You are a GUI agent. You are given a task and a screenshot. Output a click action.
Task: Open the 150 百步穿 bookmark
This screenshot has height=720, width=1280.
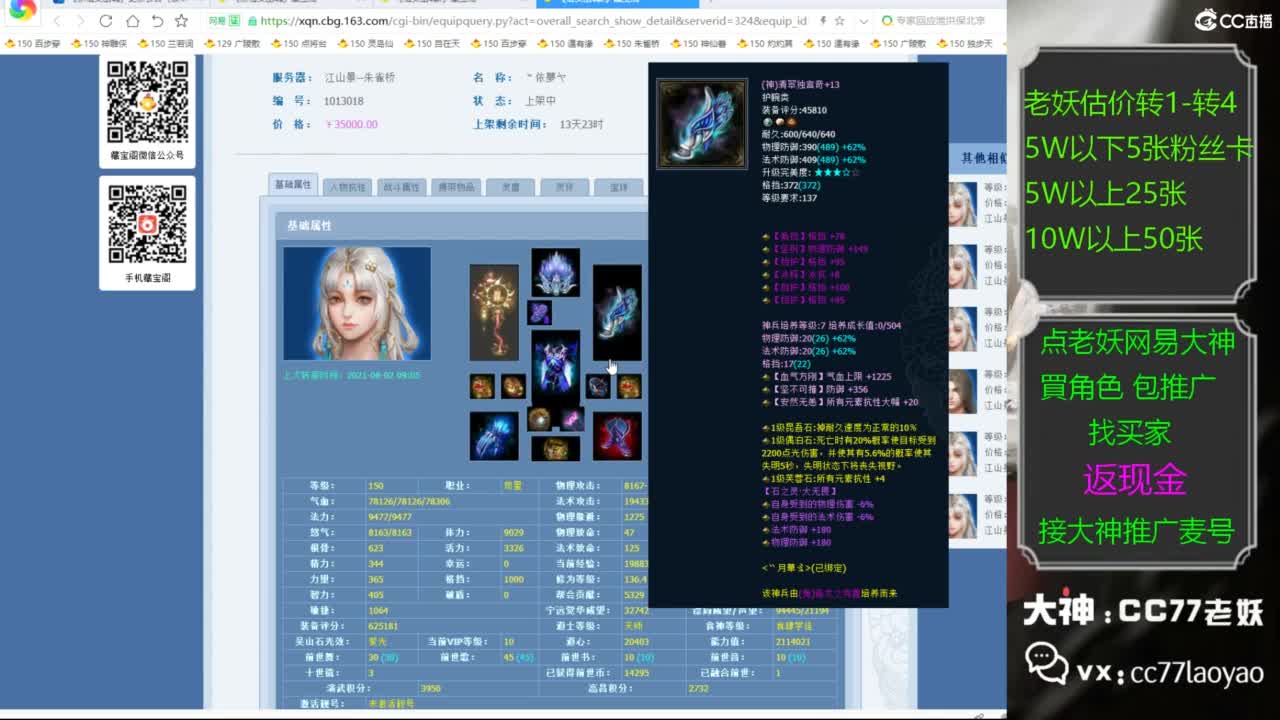(34, 43)
